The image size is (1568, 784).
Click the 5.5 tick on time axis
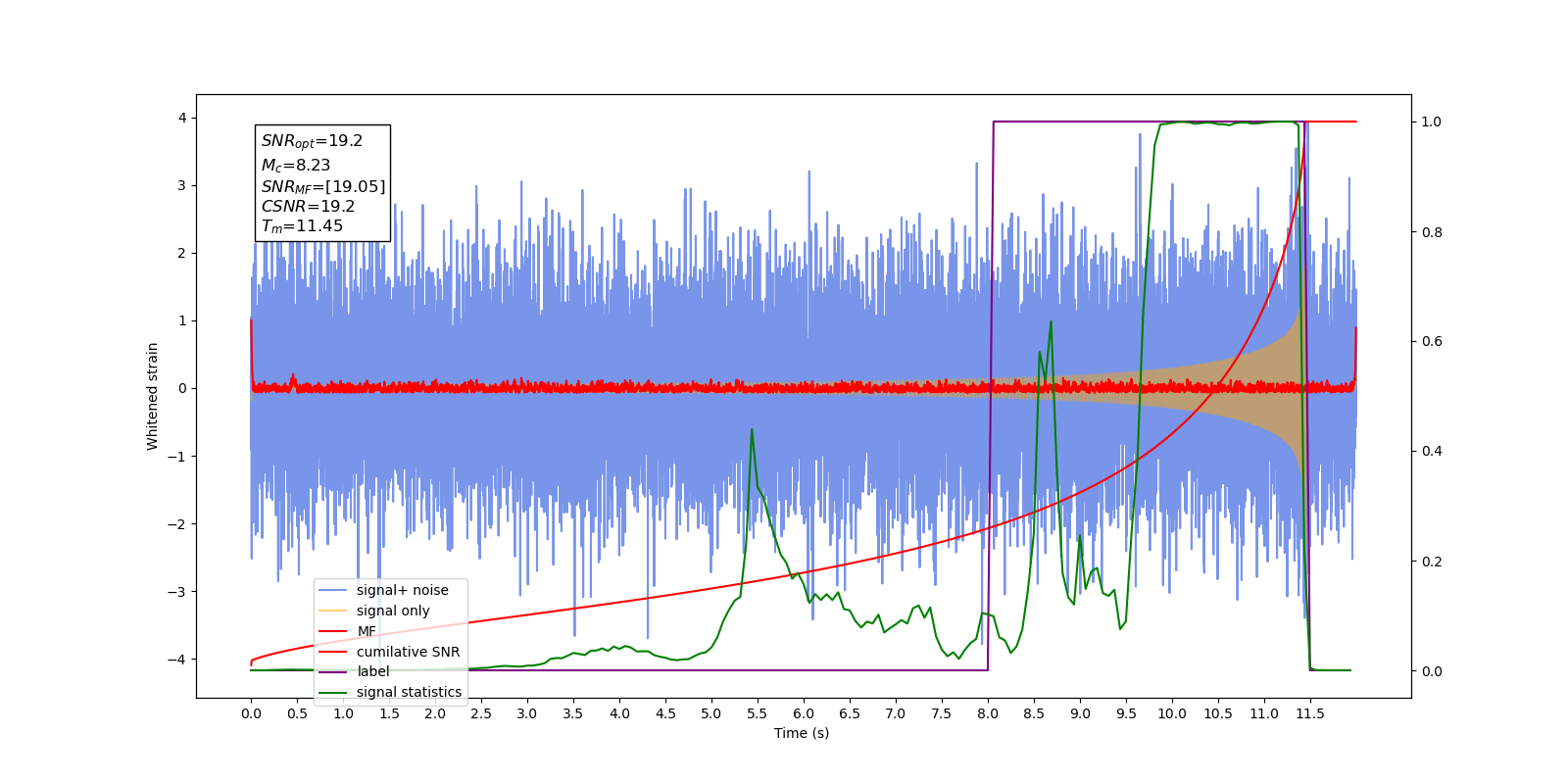pyautogui.click(x=758, y=713)
